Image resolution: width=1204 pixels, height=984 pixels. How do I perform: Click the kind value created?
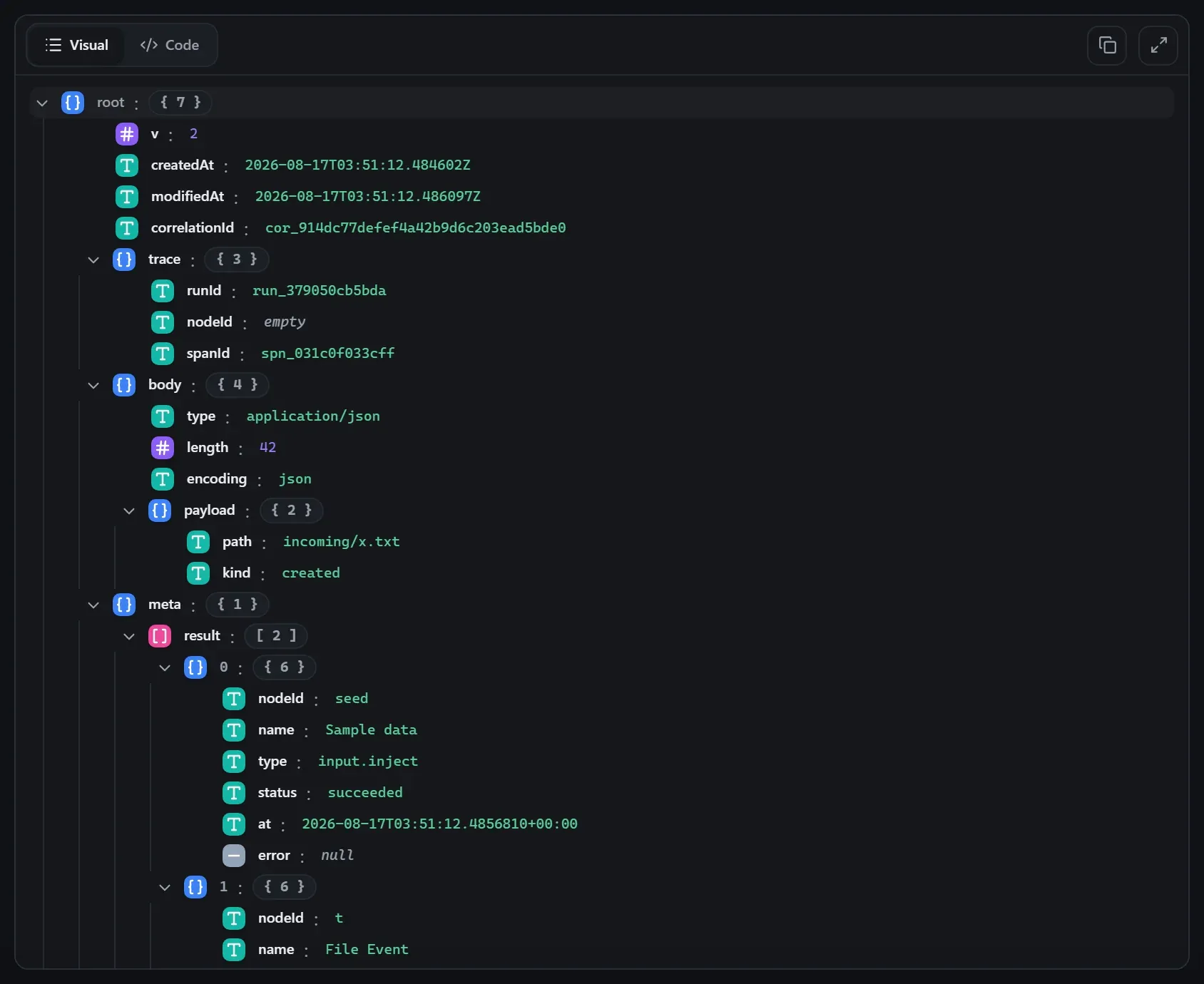point(311,573)
